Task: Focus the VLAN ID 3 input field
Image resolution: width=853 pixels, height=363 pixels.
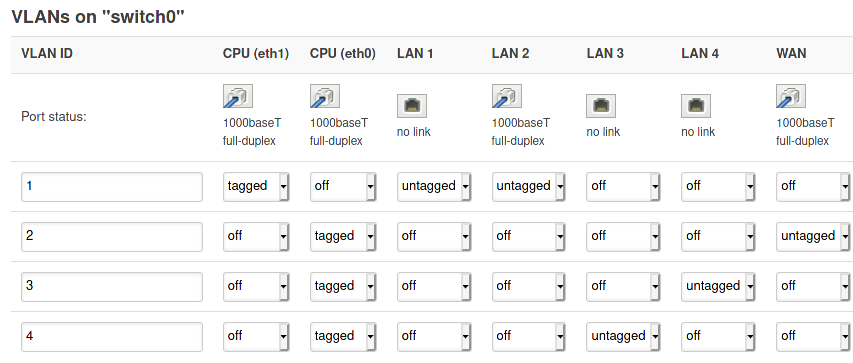Action: (x=112, y=287)
